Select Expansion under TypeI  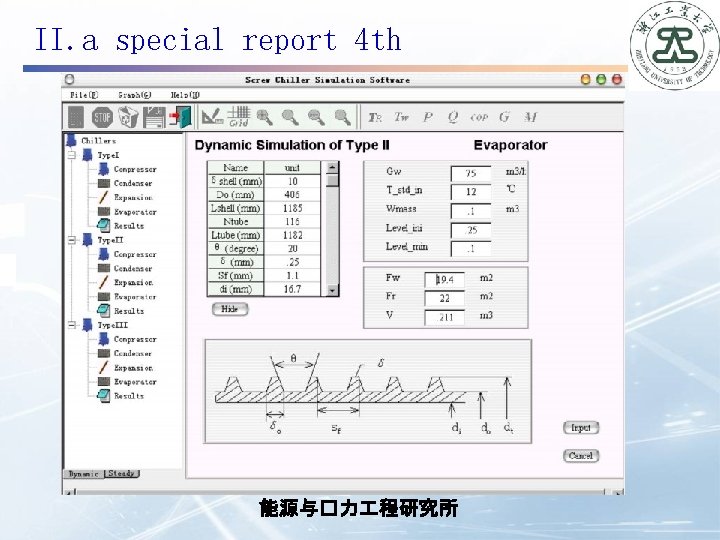click(x=133, y=197)
